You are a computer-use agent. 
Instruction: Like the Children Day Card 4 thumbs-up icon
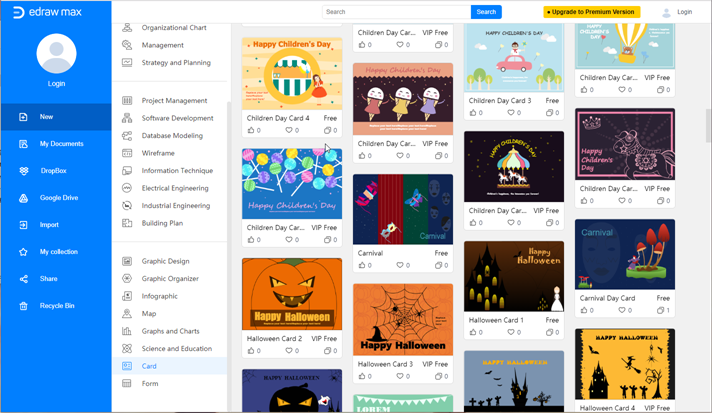point(251,130)
